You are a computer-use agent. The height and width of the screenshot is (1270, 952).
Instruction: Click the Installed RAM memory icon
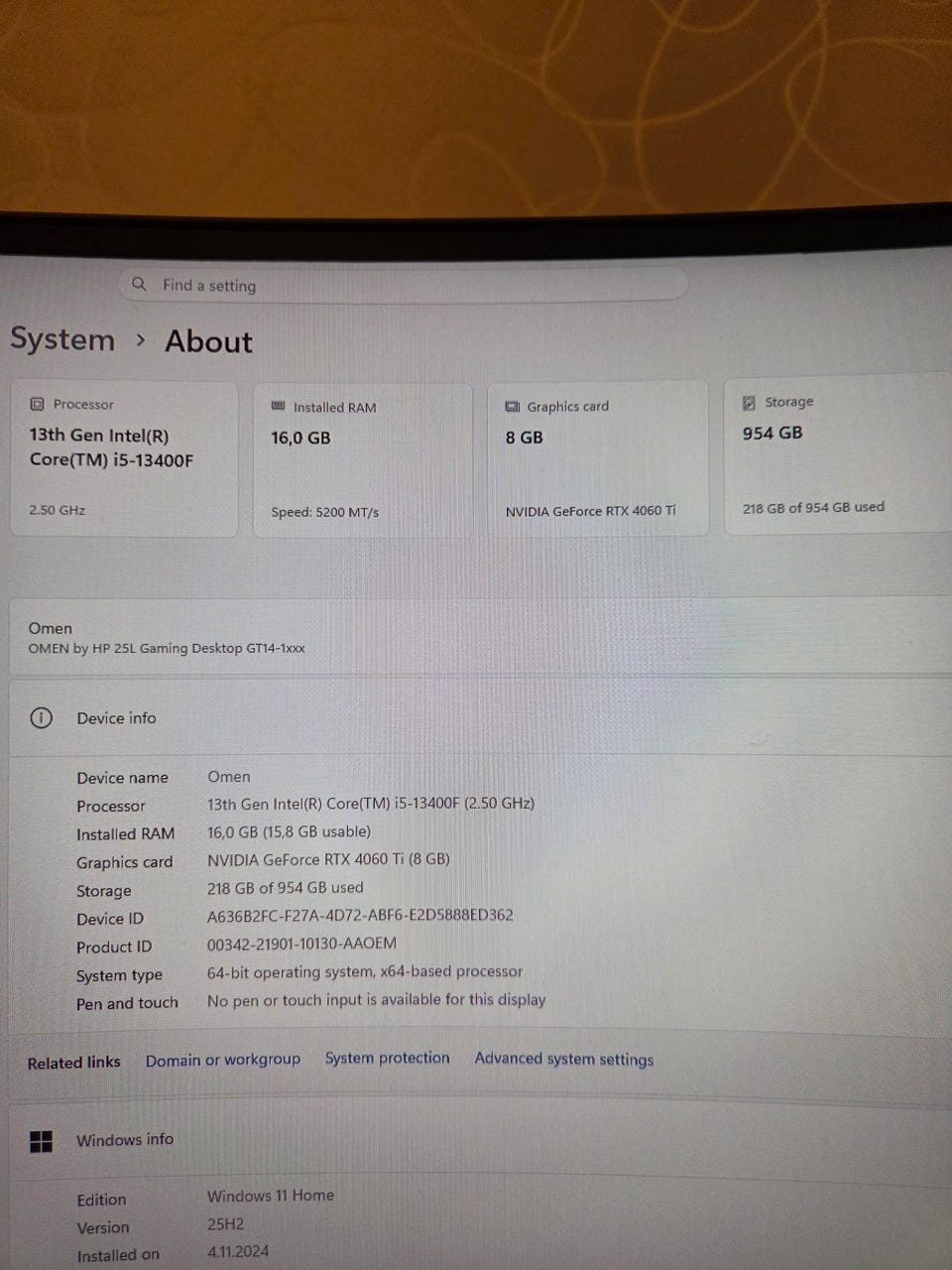(x=279, y=406)
